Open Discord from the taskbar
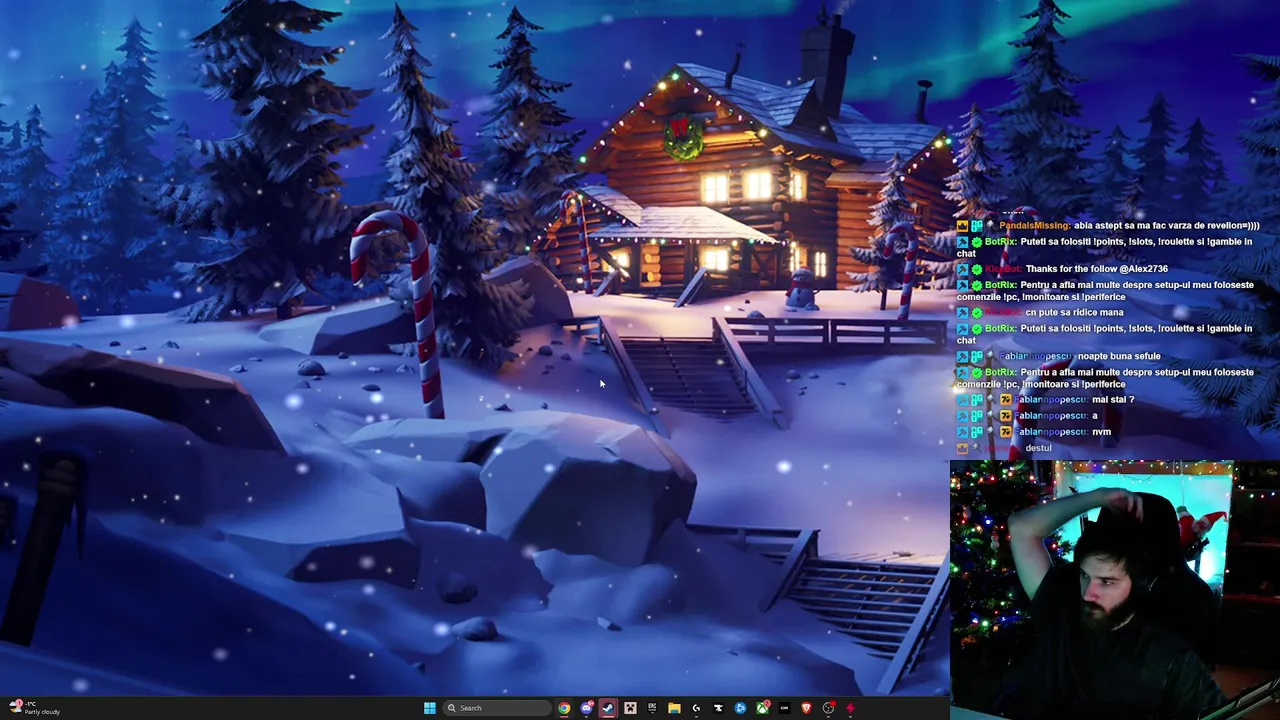The image size is (1280, 720). click(587, 708)
